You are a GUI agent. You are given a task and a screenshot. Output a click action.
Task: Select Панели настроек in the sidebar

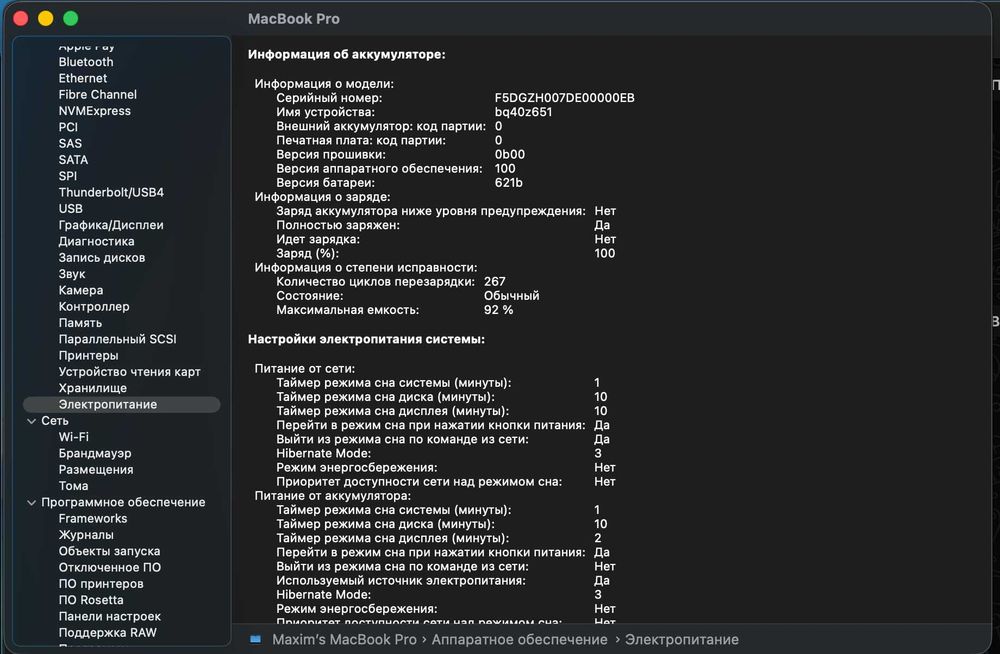tap(110, 616)
